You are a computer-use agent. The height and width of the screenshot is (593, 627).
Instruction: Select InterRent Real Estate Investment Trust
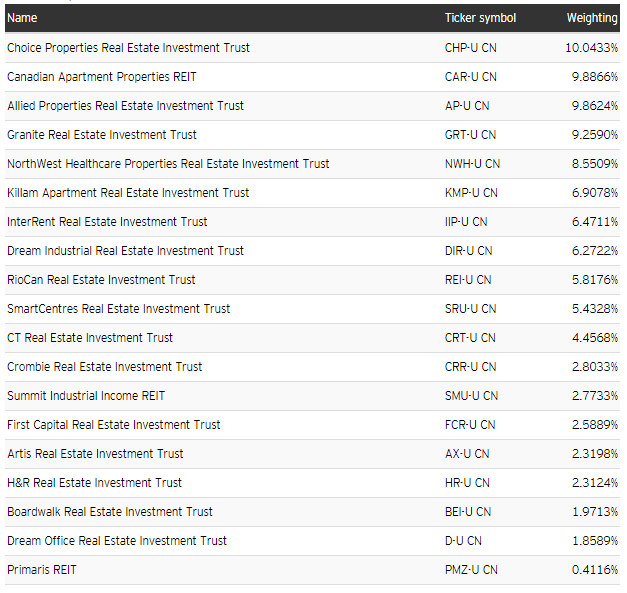click(x=107, y=222)
